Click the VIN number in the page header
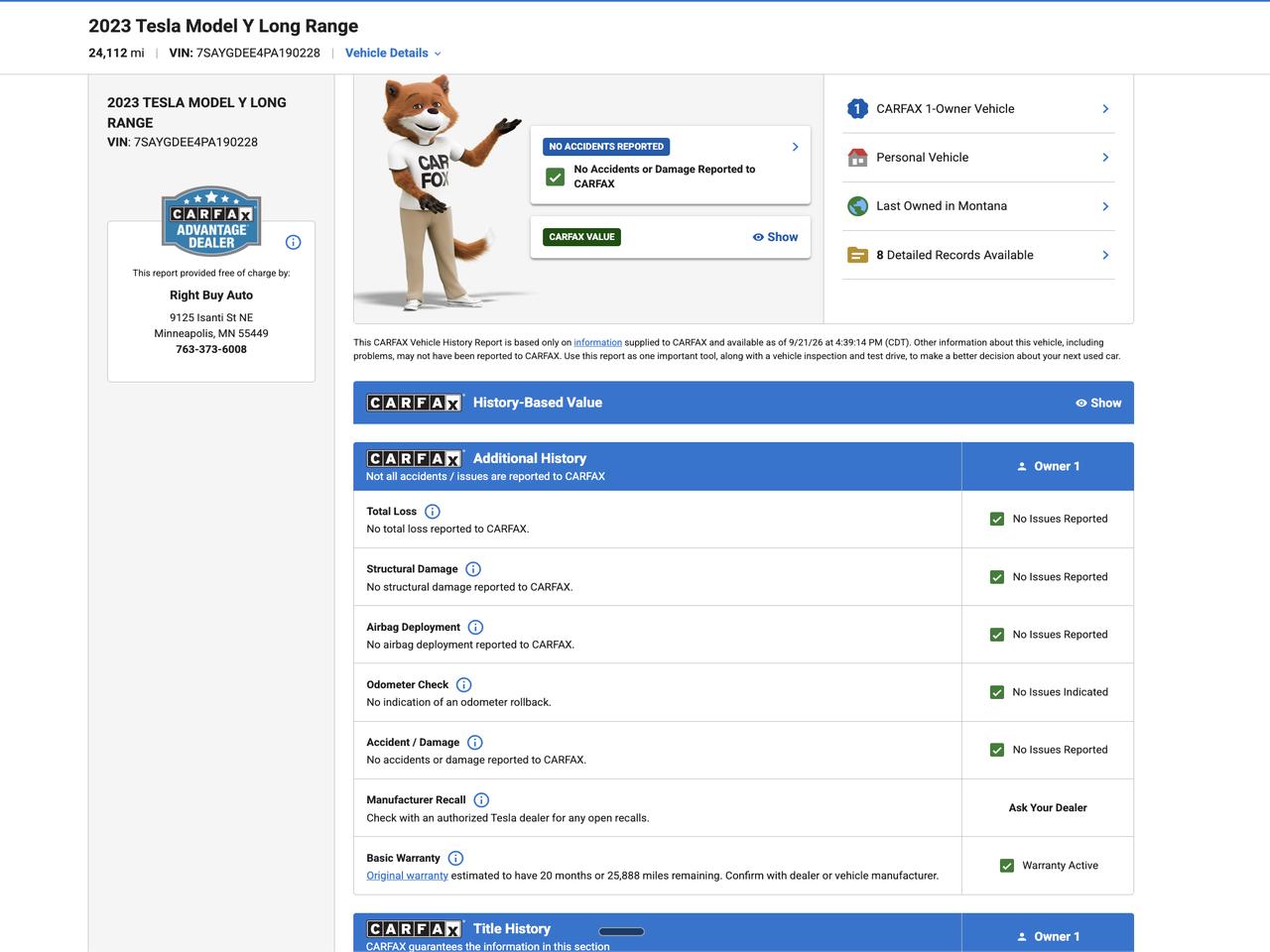1270x952 pixels. point(258,54)
